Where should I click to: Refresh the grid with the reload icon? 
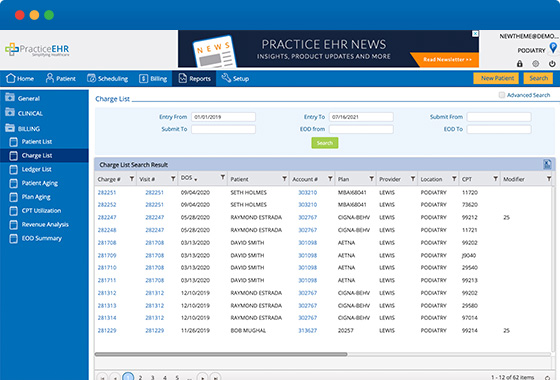click(548, 378)
